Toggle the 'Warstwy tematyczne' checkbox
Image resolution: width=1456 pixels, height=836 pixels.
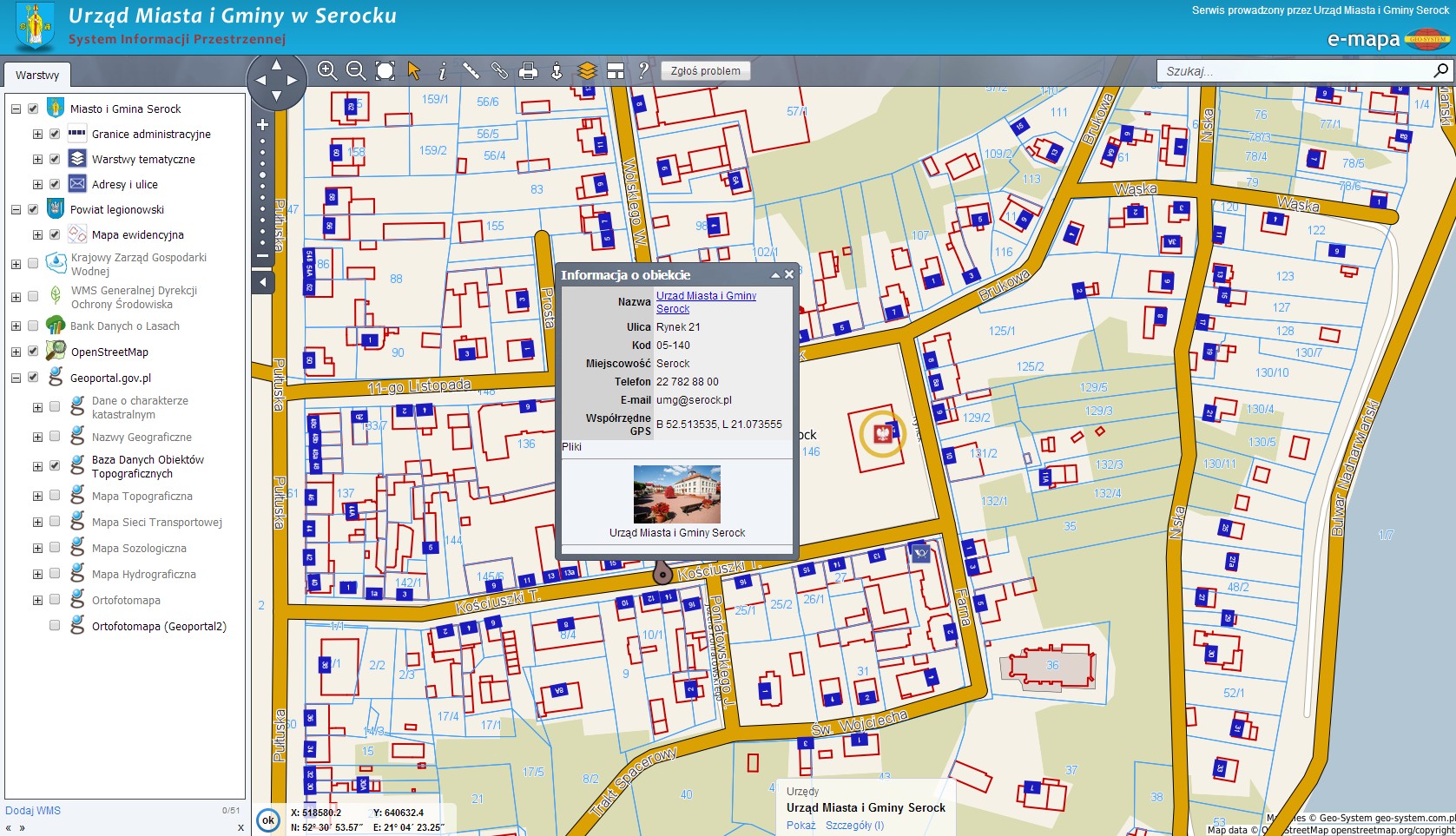pyautogui.click(x=55, y=159)
